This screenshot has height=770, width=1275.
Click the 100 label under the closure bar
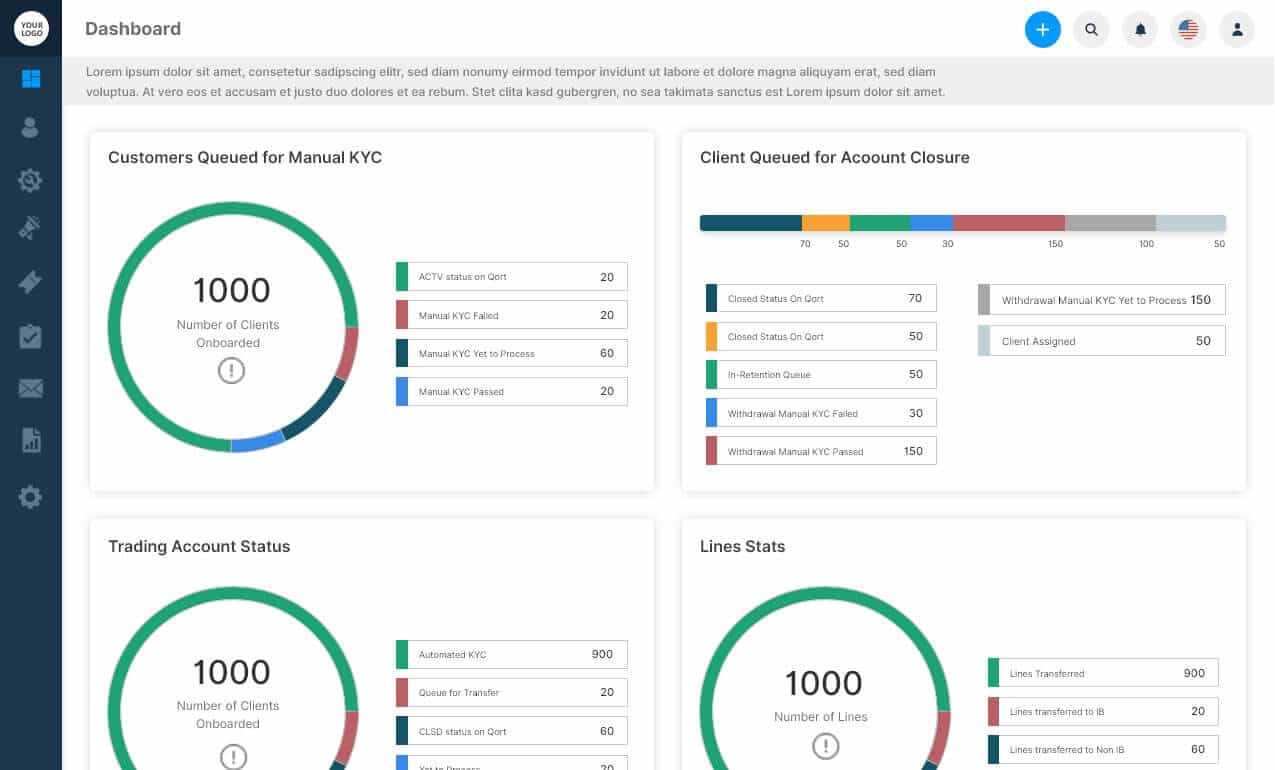(1147, 244)
